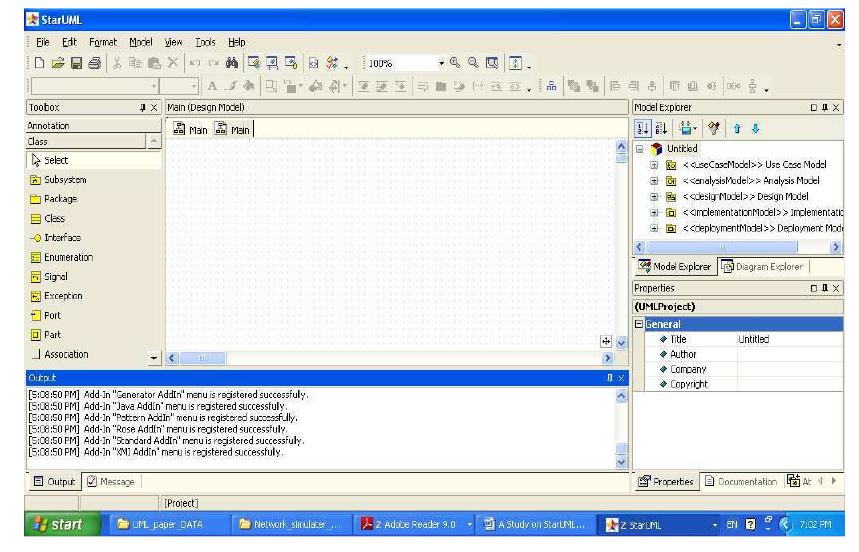Click the Zoom Out magnifier icon
Viewport: 859px width, 552px height.
coord(473,62)
